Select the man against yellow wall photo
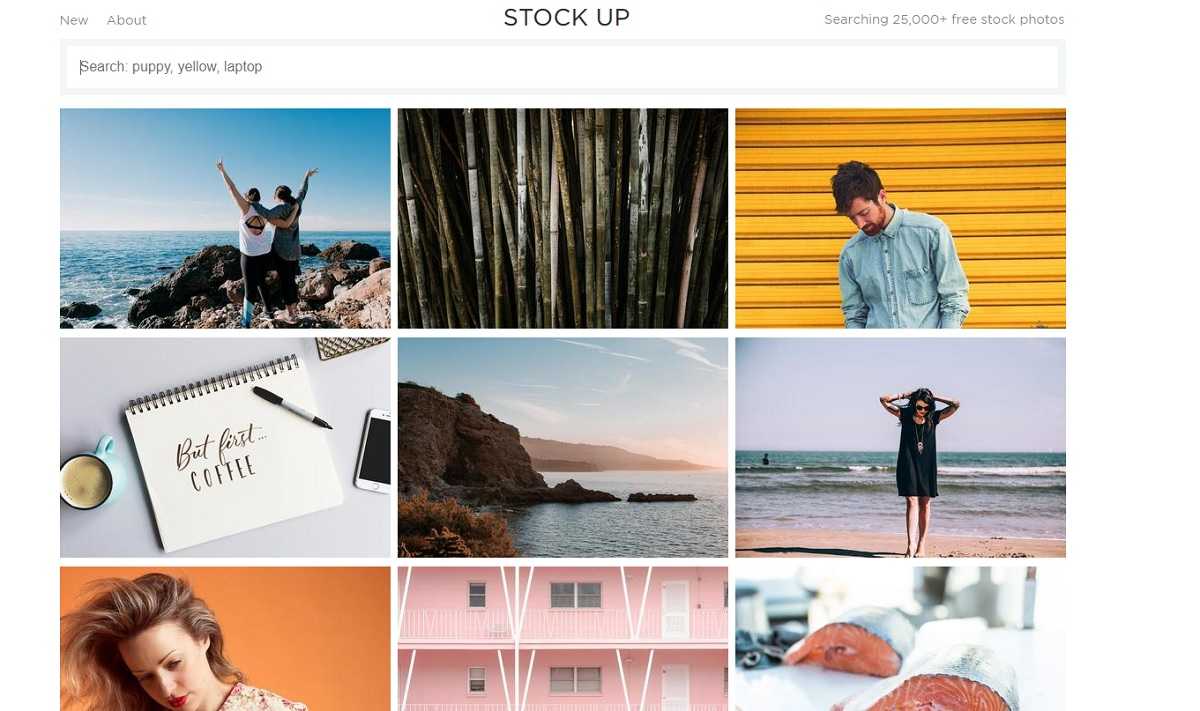 pyautogui.click(x=900, y=218)
